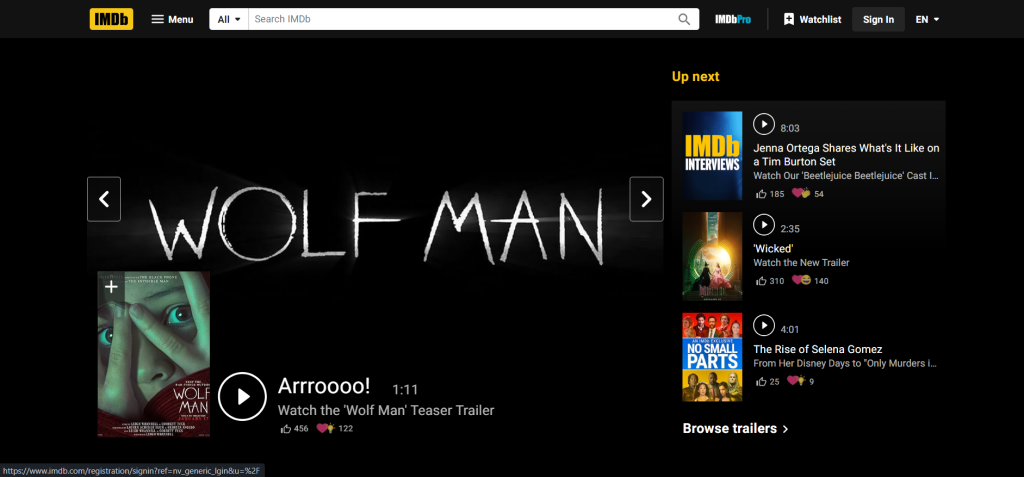Go to next featured trailer arrow

(x=647, y=199)
